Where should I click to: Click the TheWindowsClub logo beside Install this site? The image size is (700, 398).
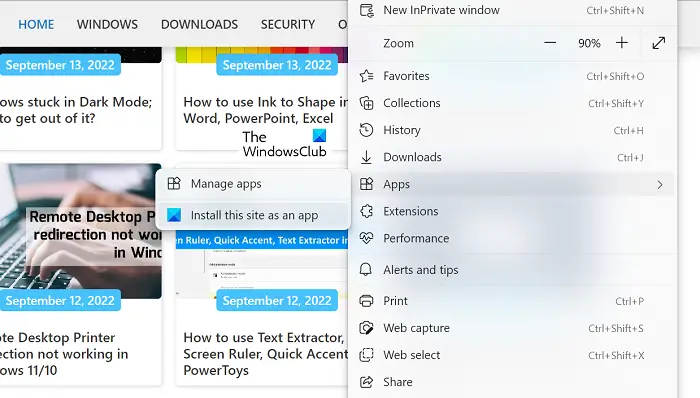point(174,215)
